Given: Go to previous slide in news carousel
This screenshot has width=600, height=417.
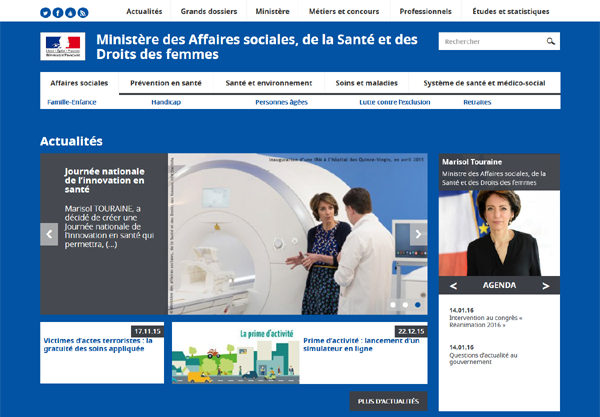Looking at the screenshot, I should [49, 234].
